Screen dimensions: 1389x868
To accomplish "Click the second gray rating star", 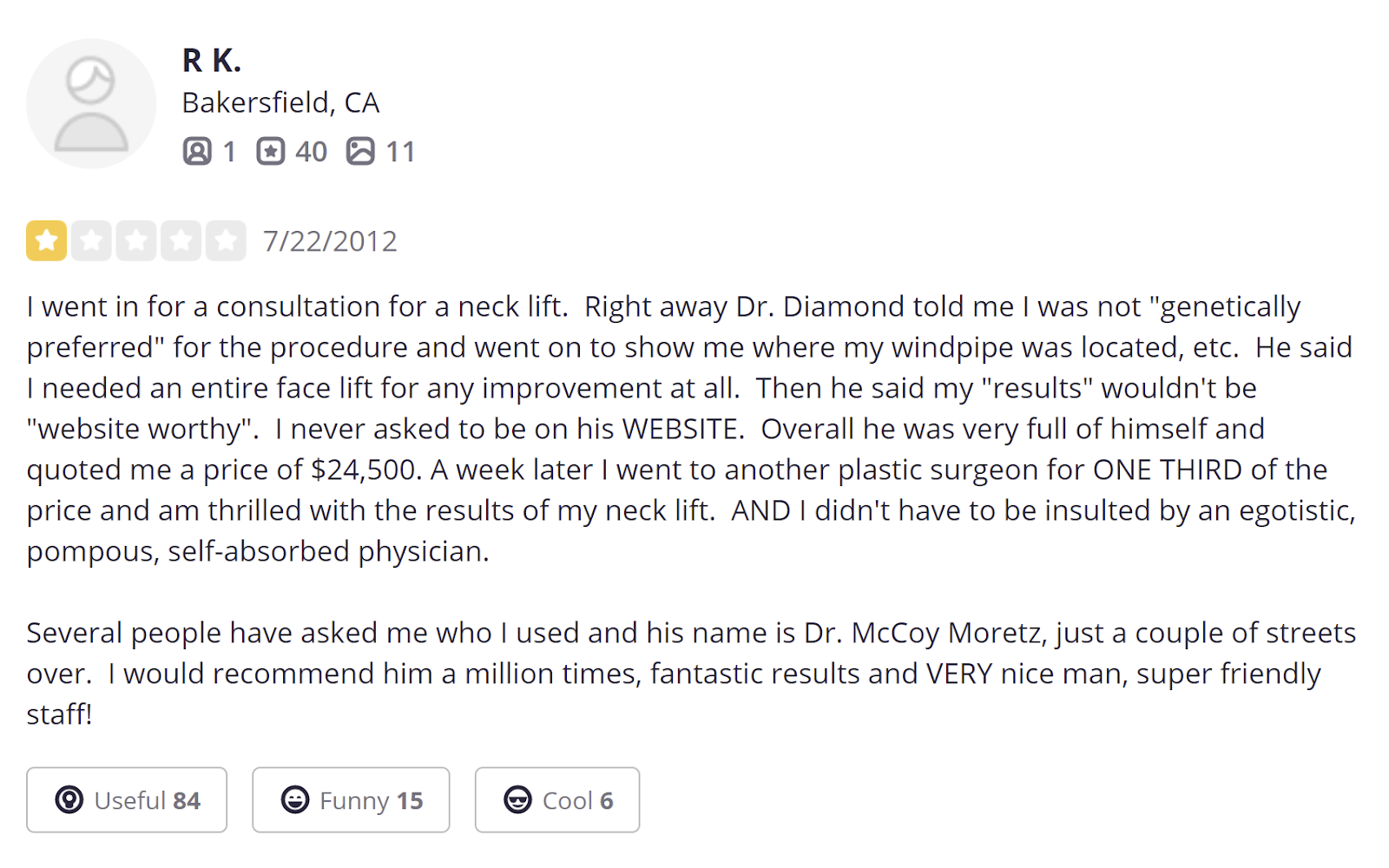I will click(91, 240).
